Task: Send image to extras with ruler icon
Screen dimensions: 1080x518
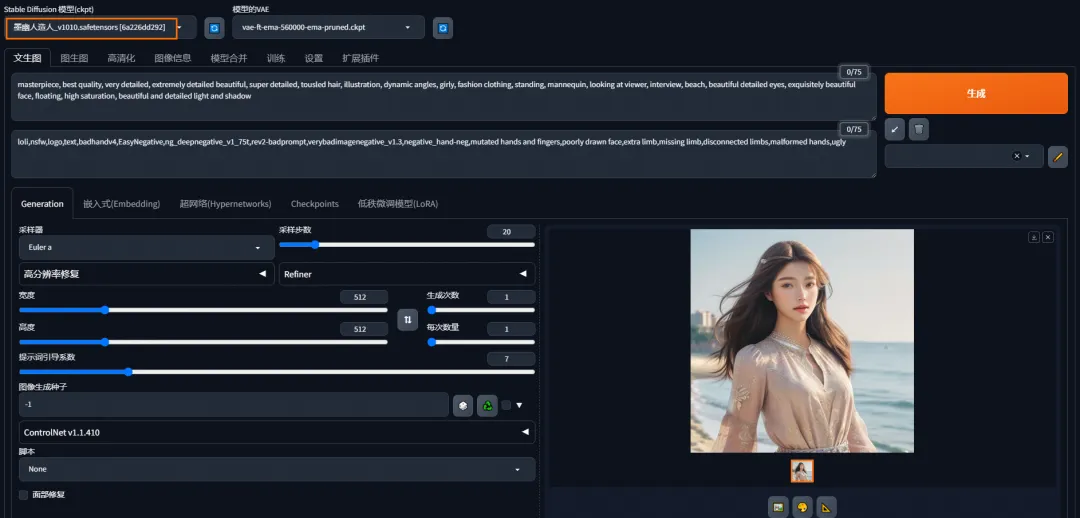Action: click(x=827, y=507)
